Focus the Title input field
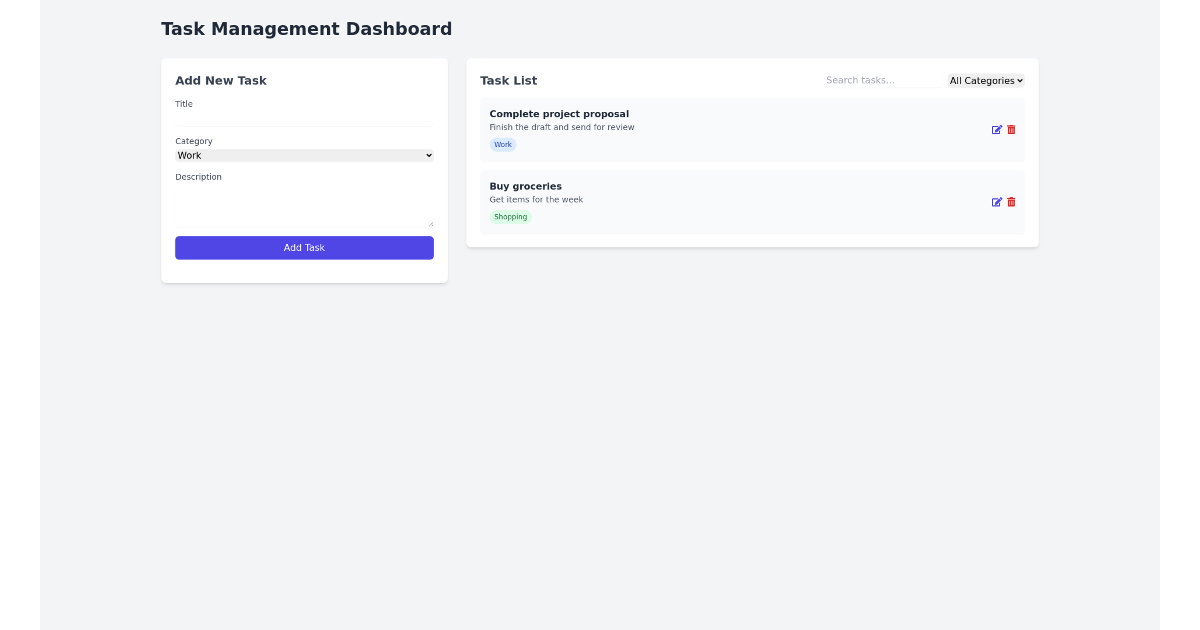Image resolution: width=1200 pixels, height=630 pixels. [304, 118]
